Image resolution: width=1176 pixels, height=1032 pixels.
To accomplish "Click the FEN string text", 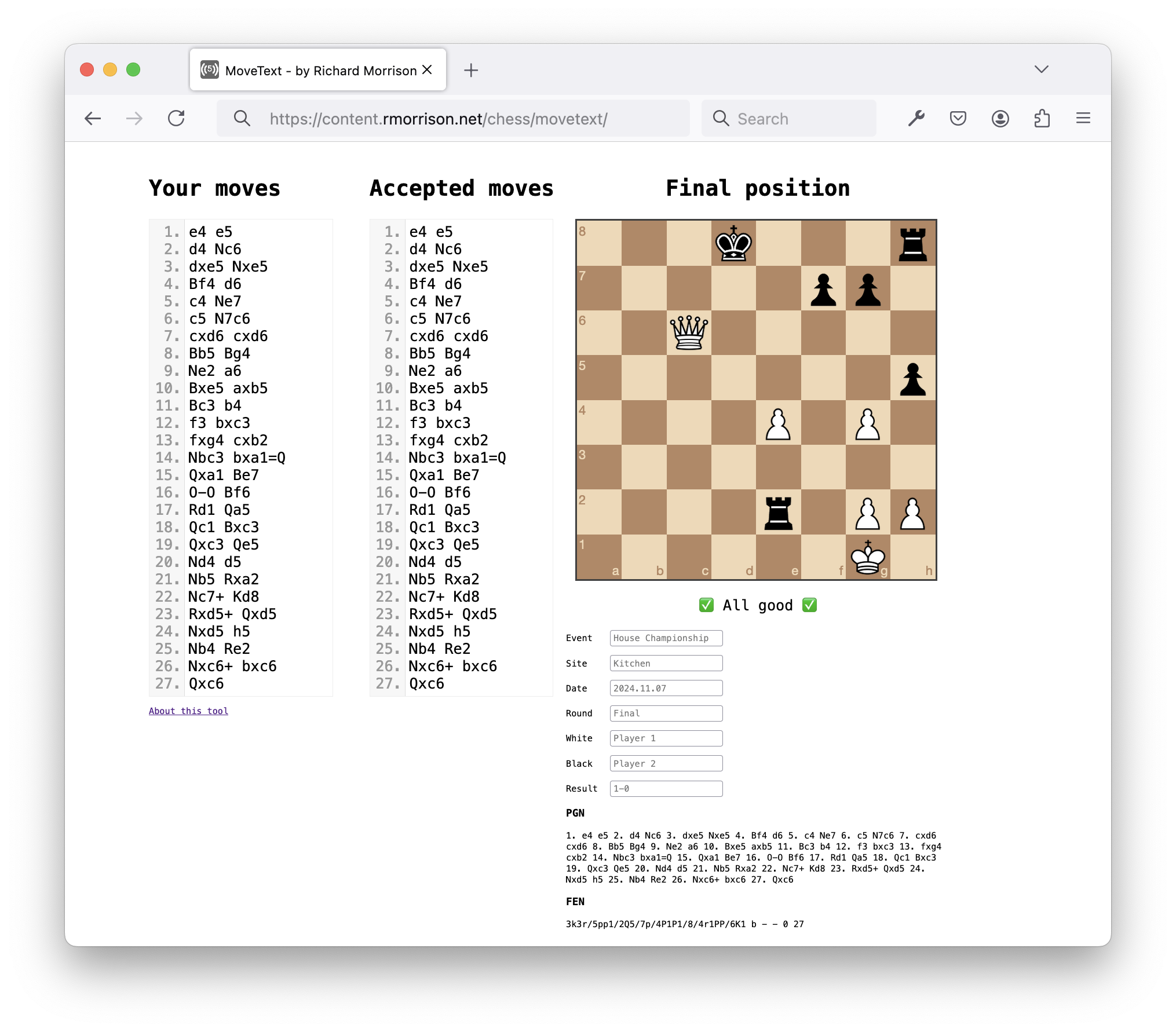I will pos(685,924).
